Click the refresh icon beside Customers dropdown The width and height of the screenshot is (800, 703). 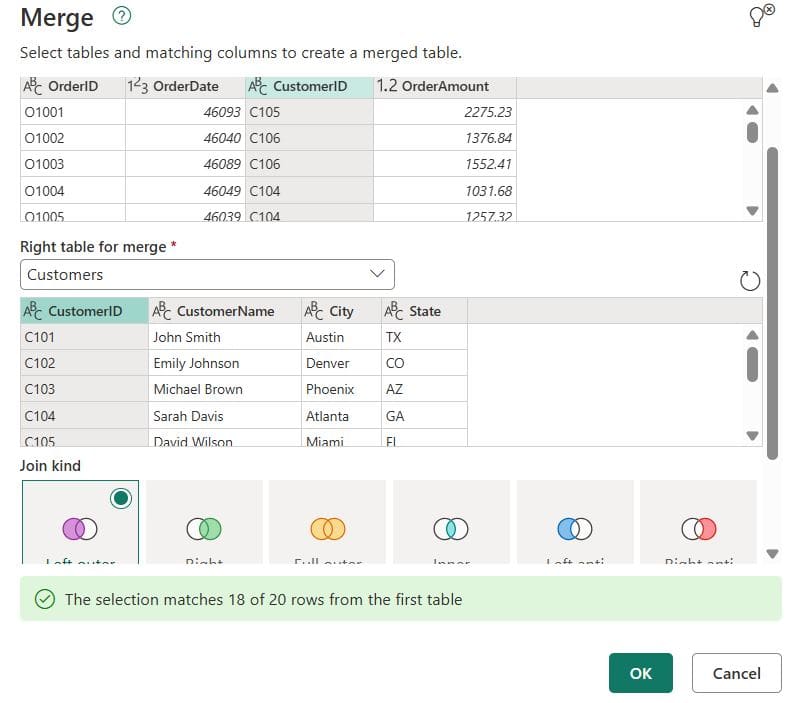(749, 281)
